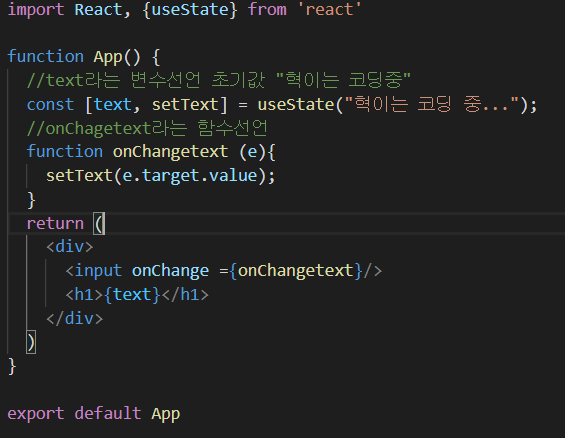
Task: Click 'setText' in the destructuring array
Action: click(185, 104)
